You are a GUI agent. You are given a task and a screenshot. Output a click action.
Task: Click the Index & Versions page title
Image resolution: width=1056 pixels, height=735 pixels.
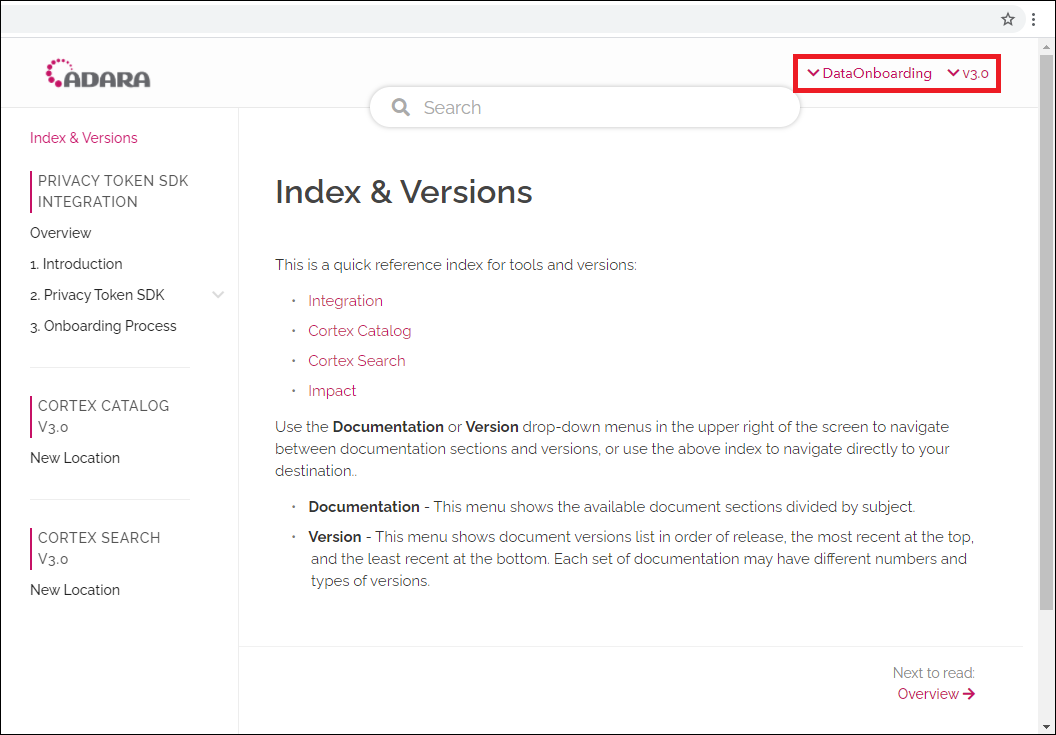pyautogui.click(x=403, y=192)
